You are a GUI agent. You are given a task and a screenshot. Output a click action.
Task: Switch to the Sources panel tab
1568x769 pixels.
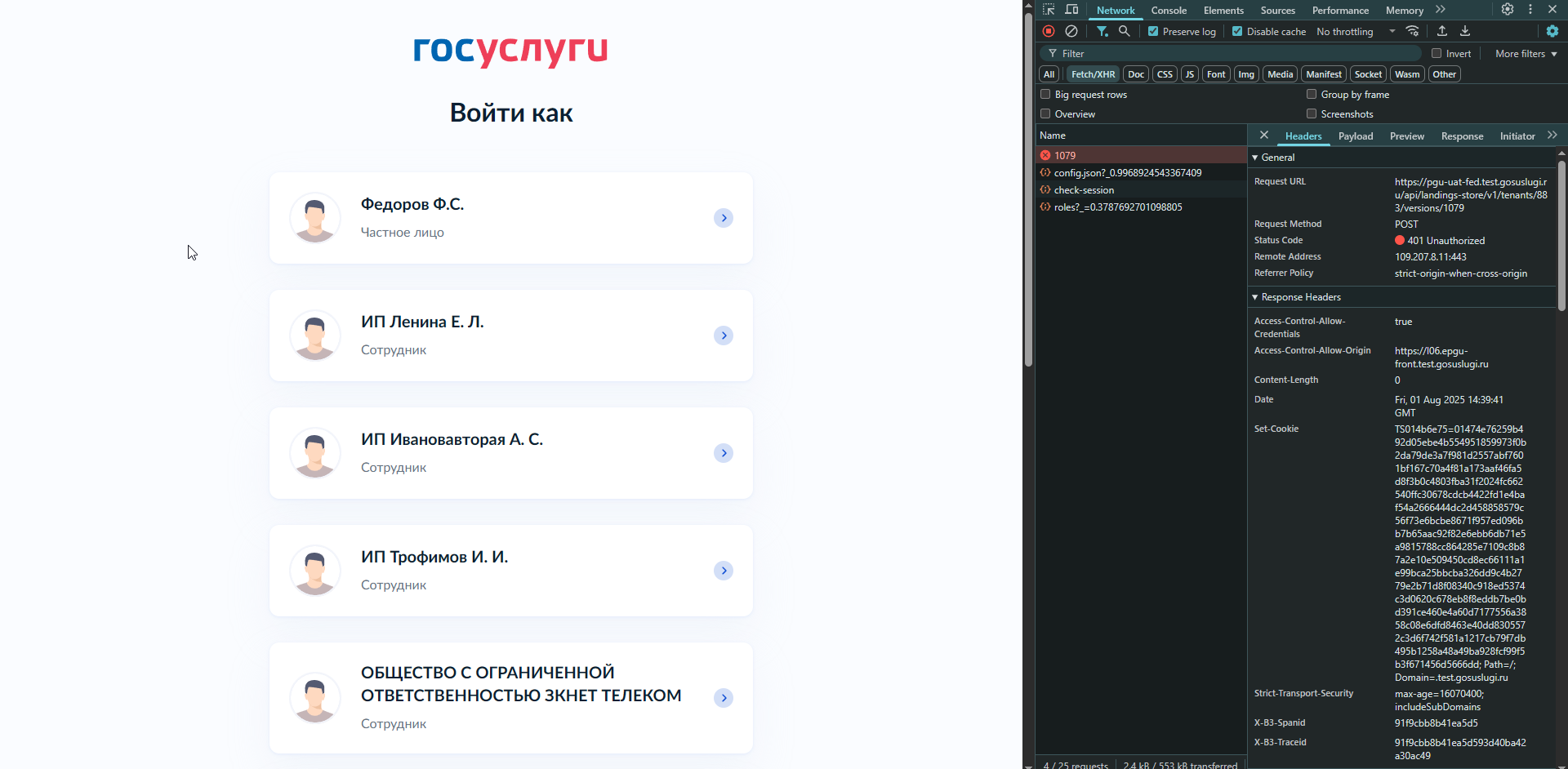1278,11
